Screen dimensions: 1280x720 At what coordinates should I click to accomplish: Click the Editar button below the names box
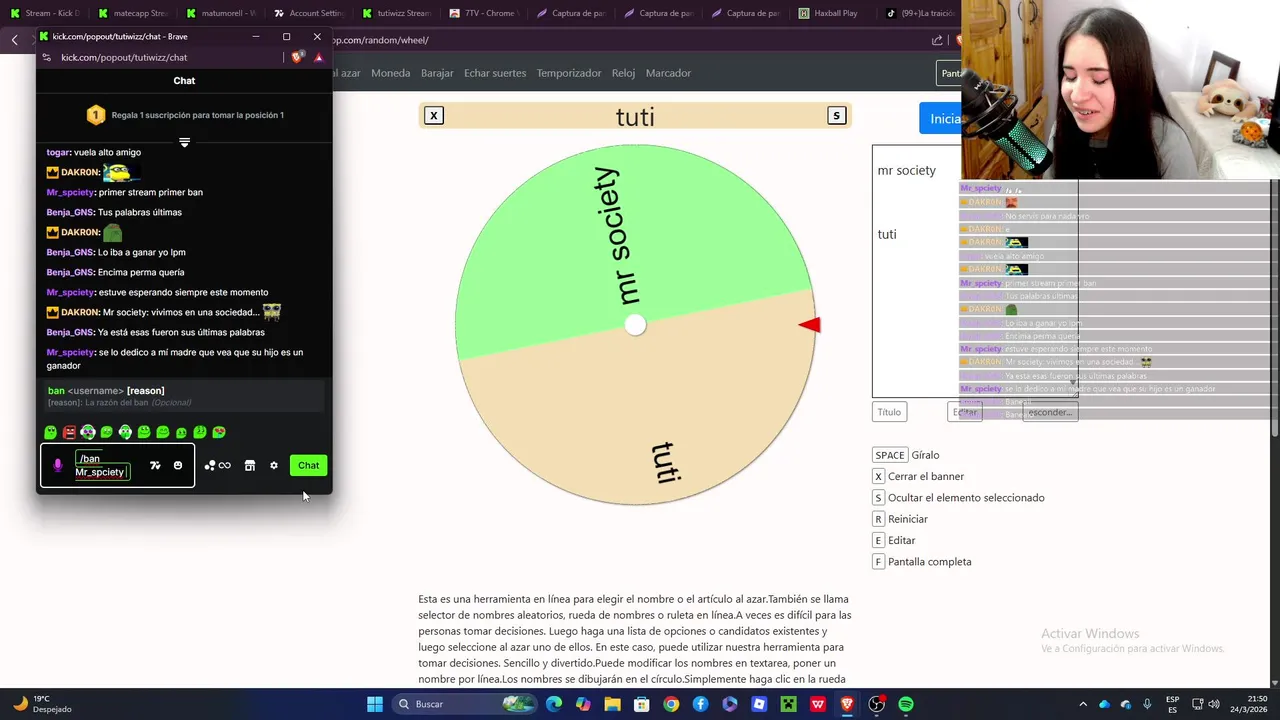coord(965,412)
